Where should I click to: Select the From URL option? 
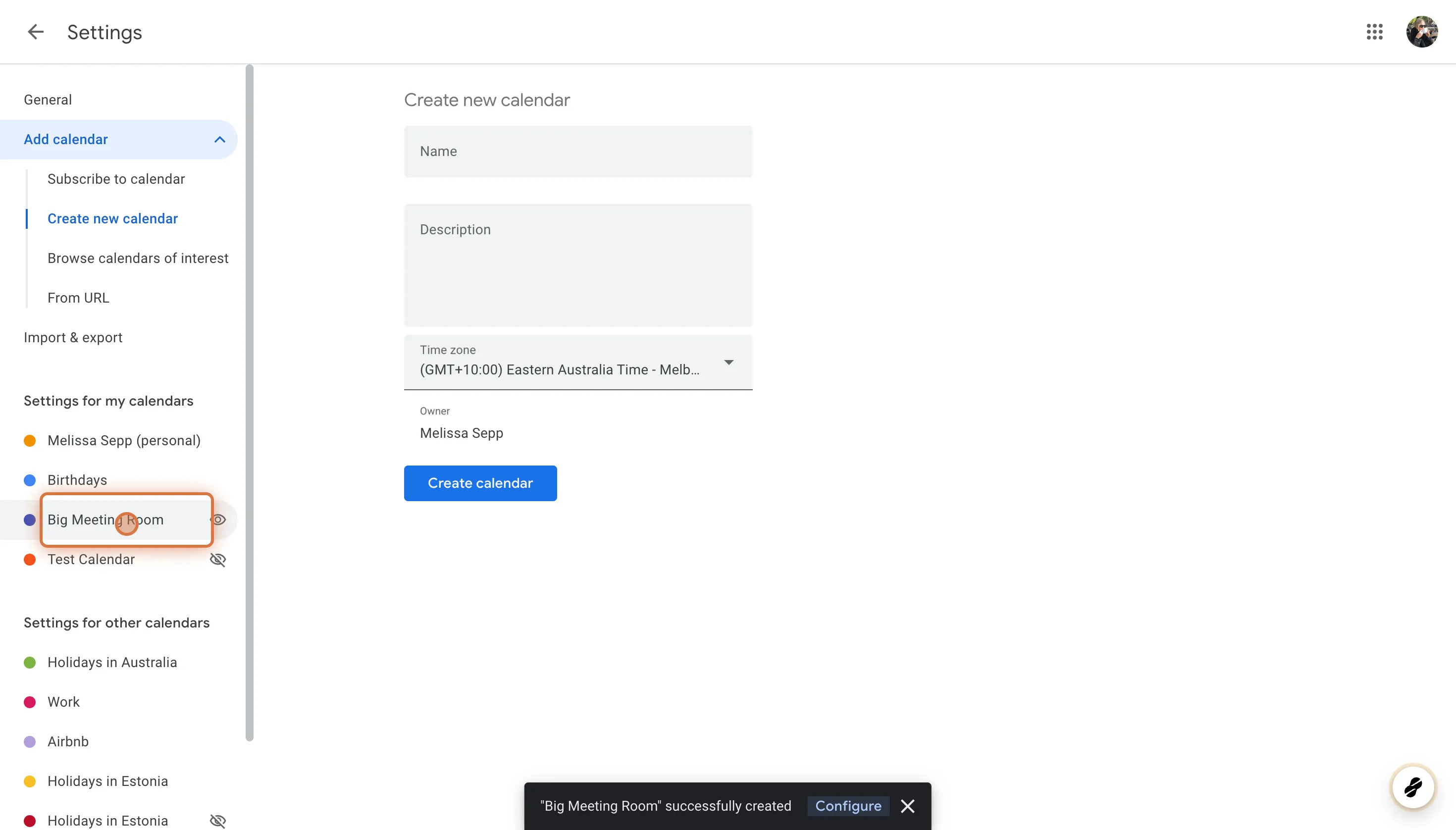[78, 297]
